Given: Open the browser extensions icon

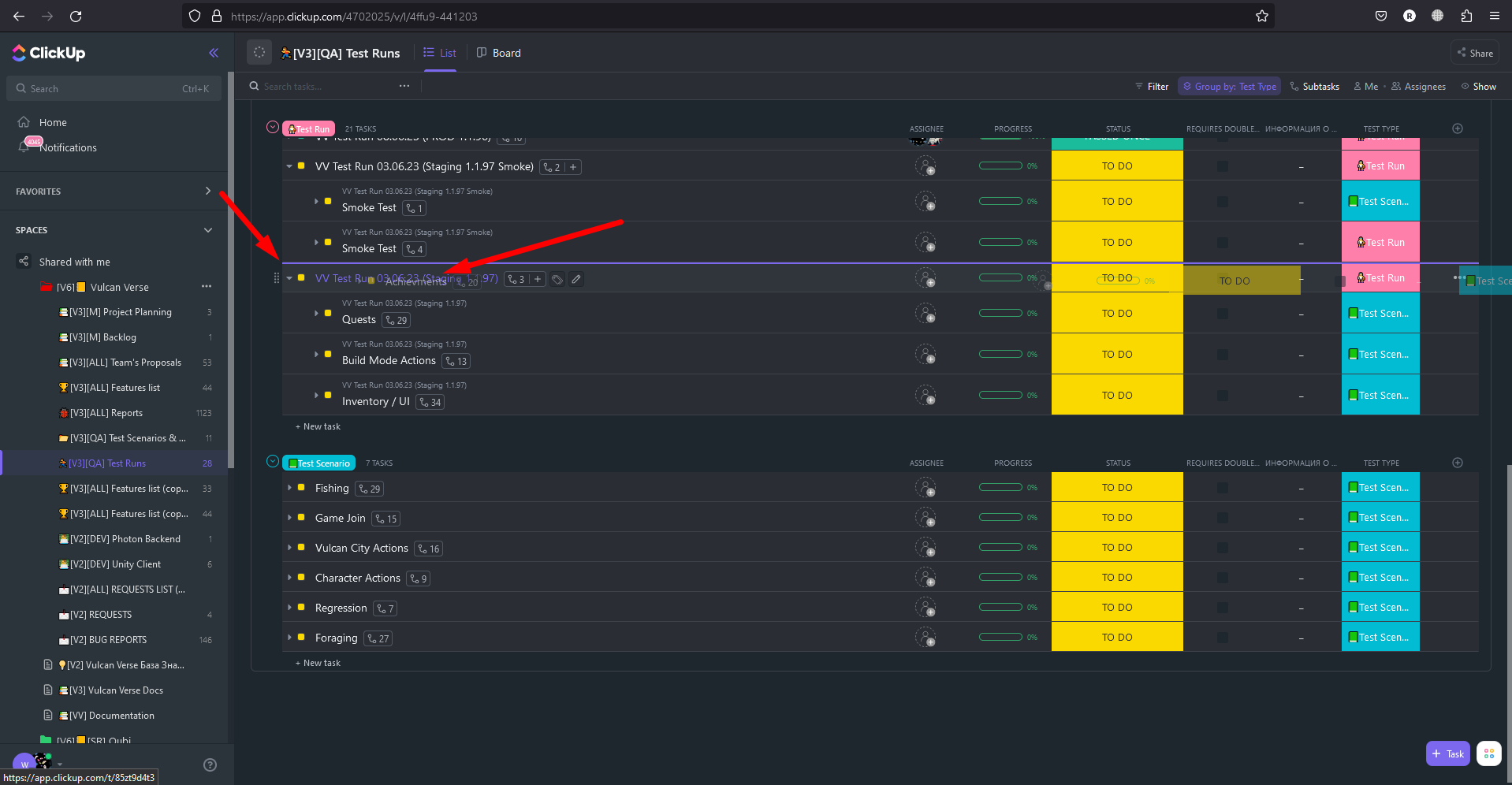Looking at the screenshot, I should pyautogui.click(x=1466, y=16).
